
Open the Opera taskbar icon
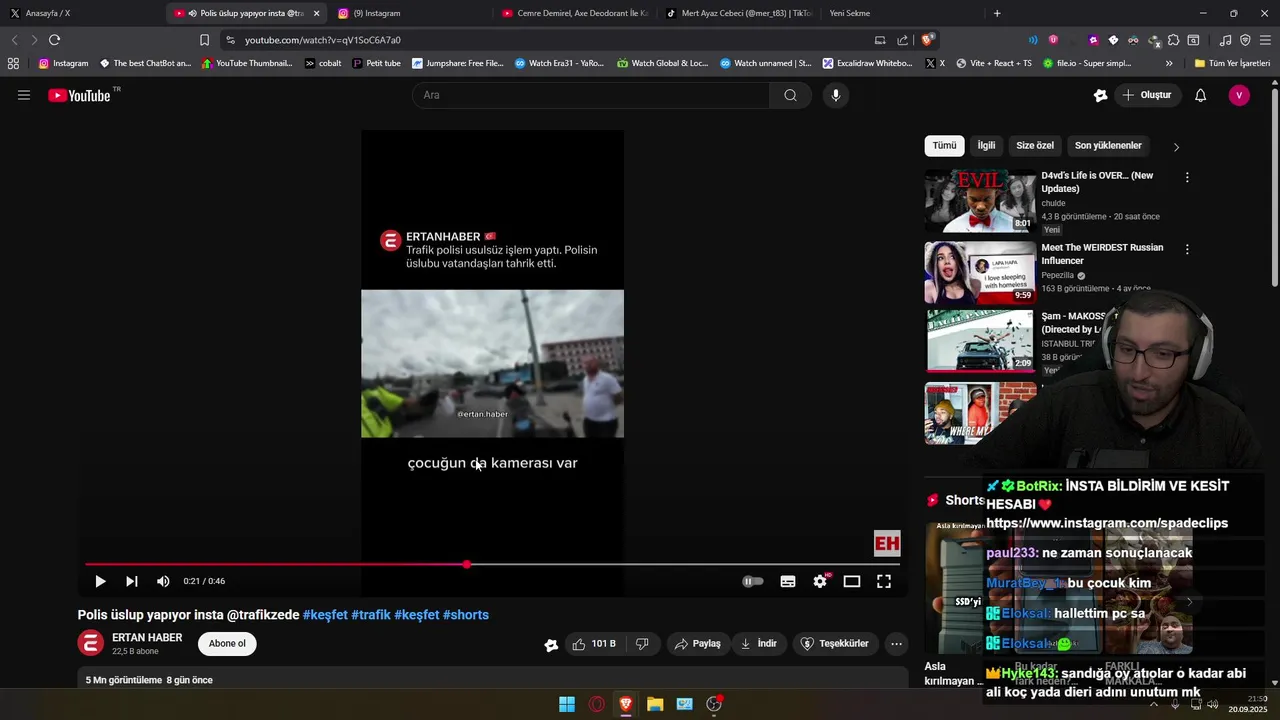(x=597, y=704)
